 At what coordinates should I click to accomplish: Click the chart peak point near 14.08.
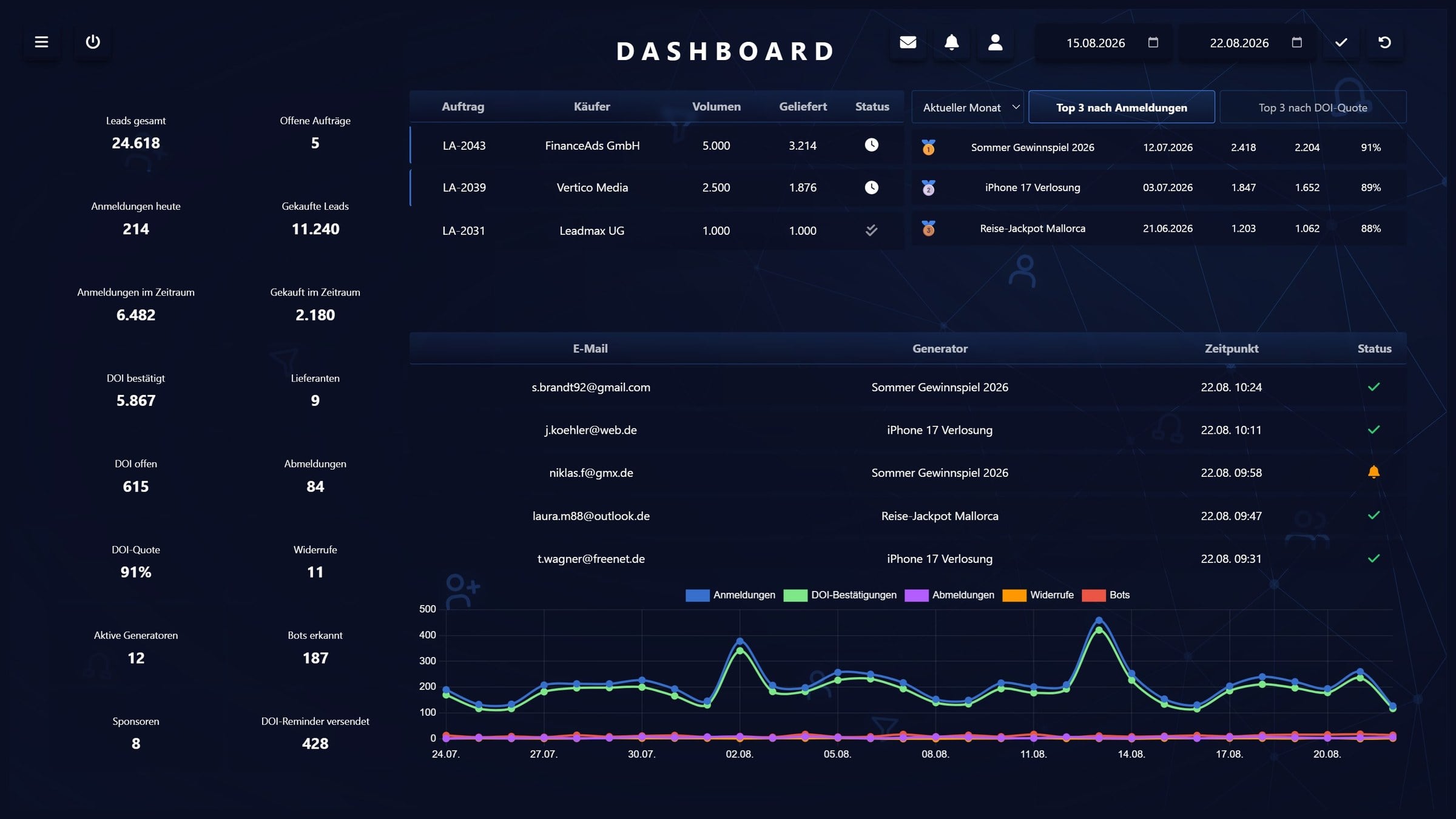[x=1099, y=621]
